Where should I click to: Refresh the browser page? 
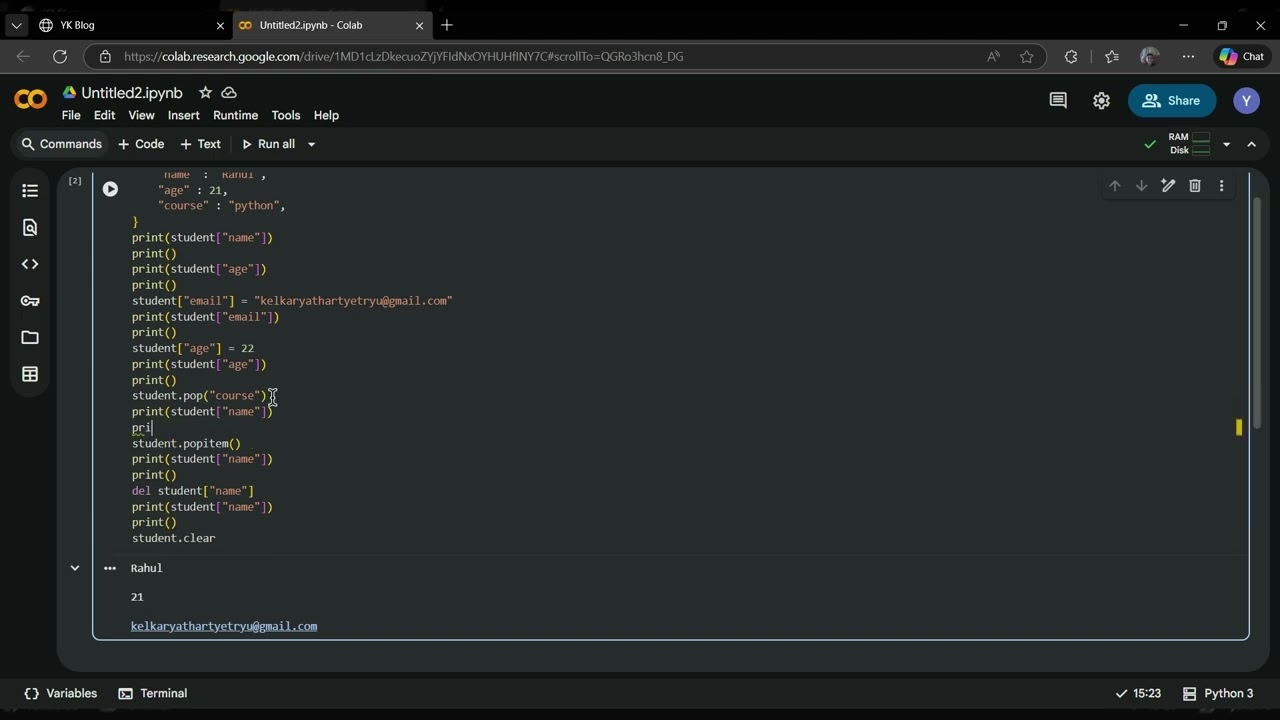click(60, 57)
